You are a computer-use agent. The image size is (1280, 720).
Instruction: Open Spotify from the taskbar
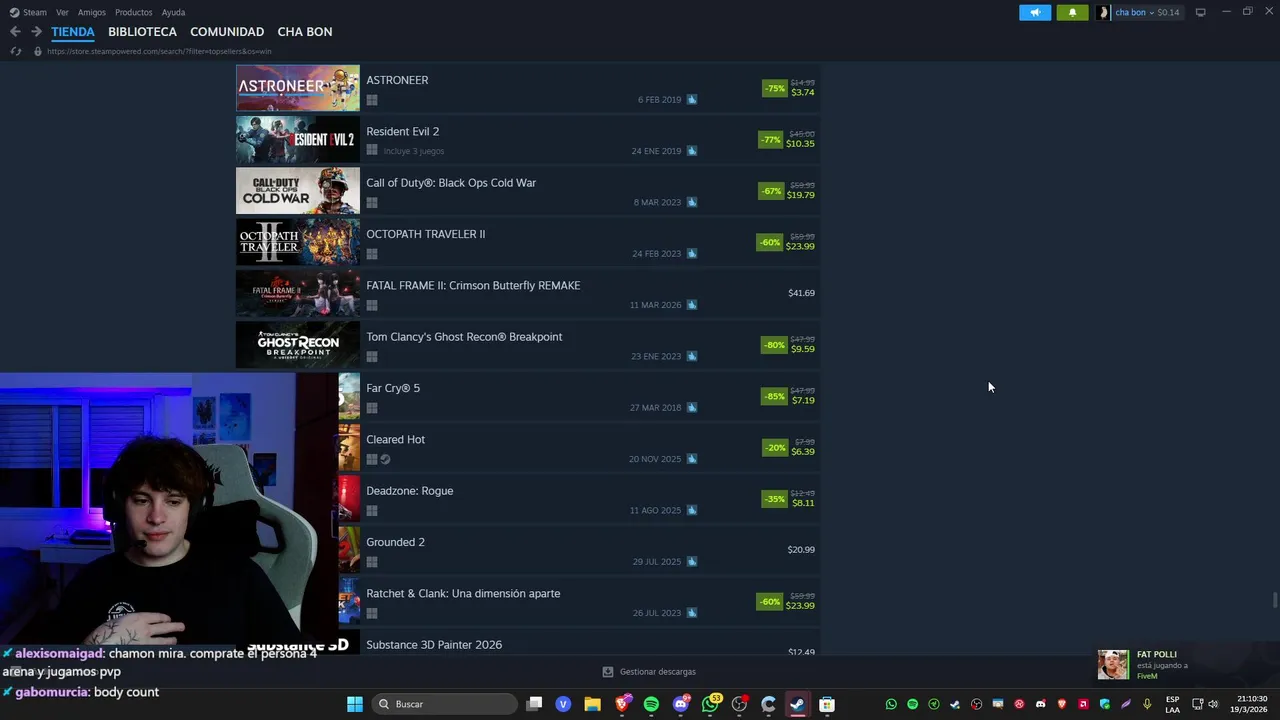click(x=651, y=704)
